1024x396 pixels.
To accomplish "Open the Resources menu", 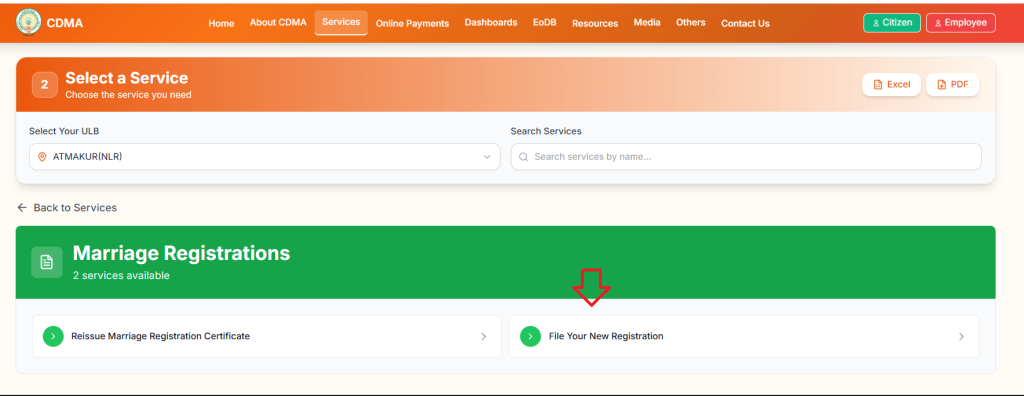I will (595, 23).
